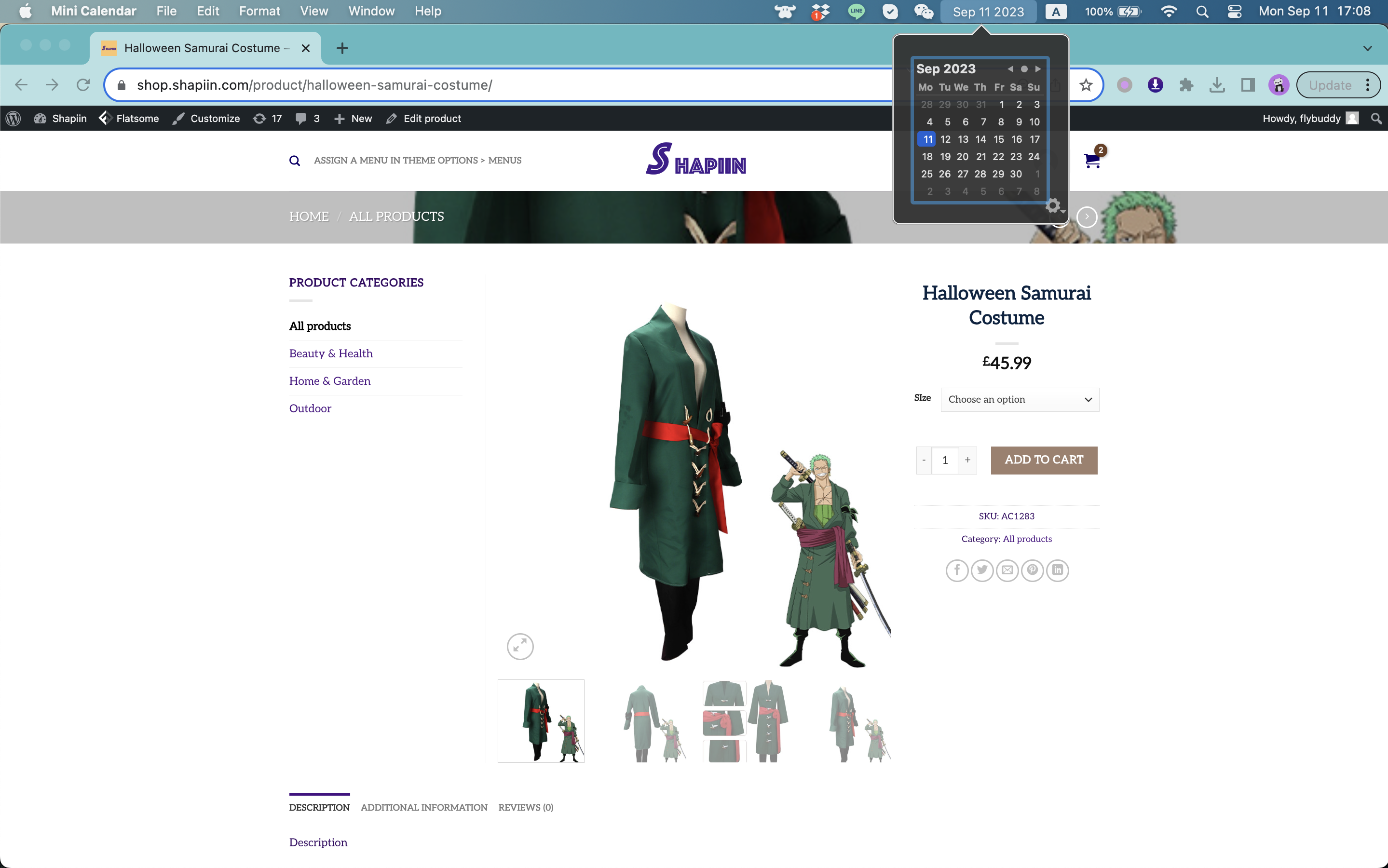The height and width of the screenshot is (868, 1388).
Task: Go to previous month in Mini Calendar
Action: (1010, 69)
